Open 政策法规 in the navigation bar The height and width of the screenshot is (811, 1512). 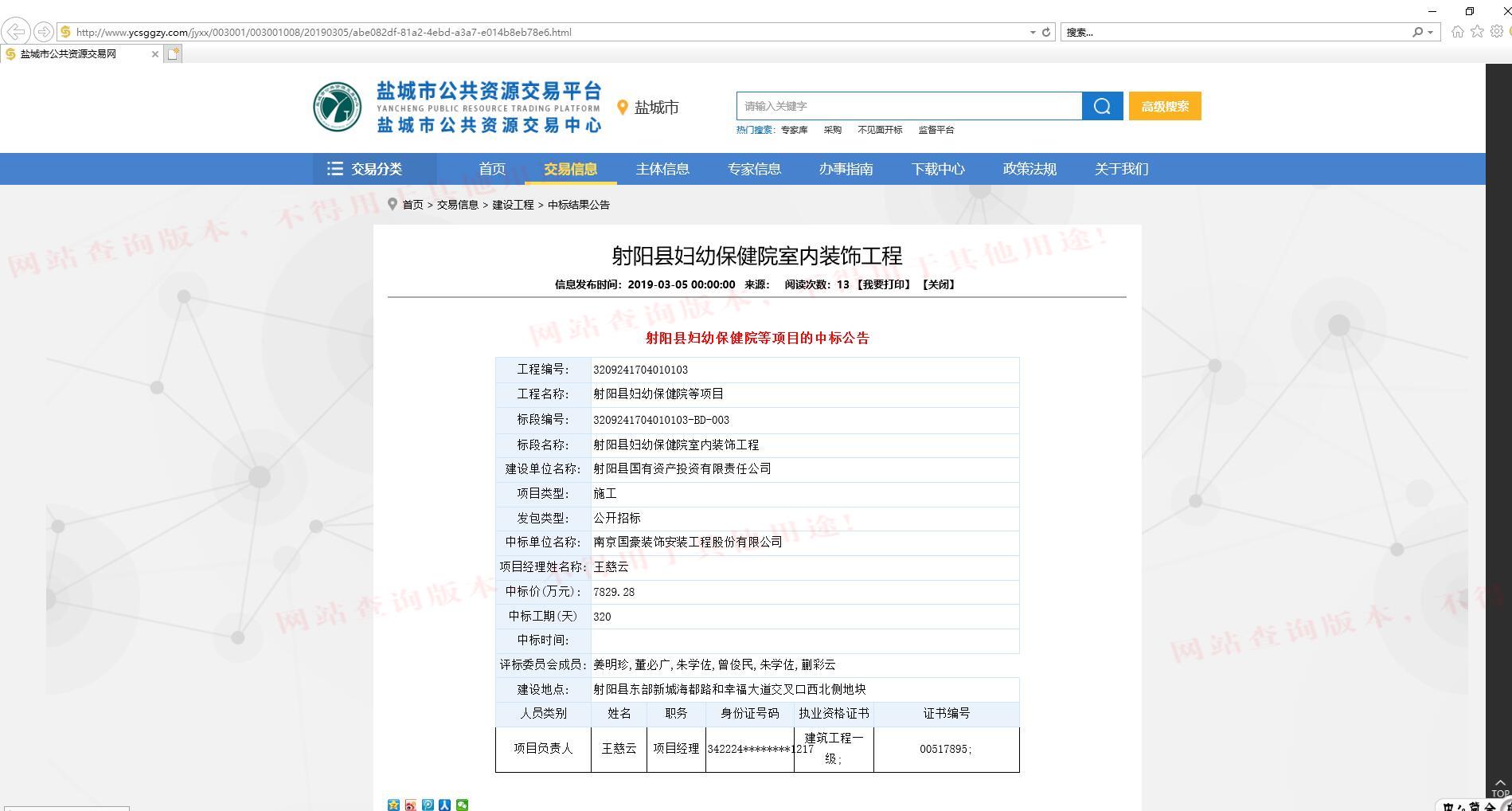[x=1029, y=169]
